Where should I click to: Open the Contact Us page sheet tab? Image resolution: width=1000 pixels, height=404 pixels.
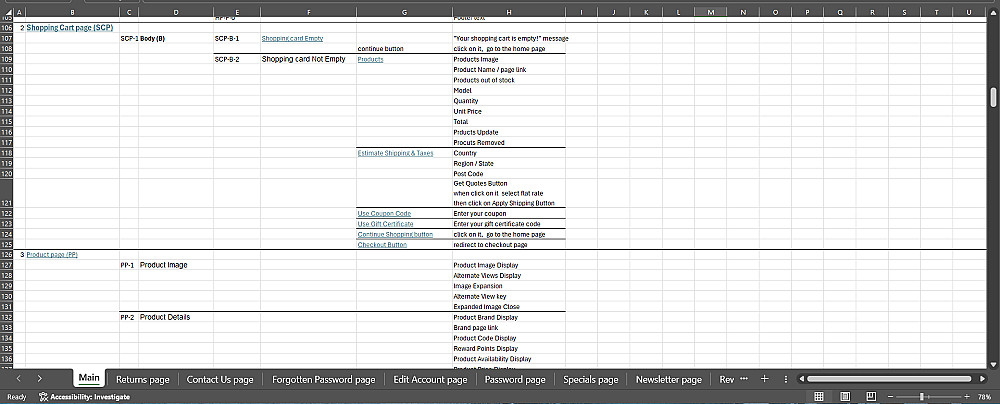point(220,379)
